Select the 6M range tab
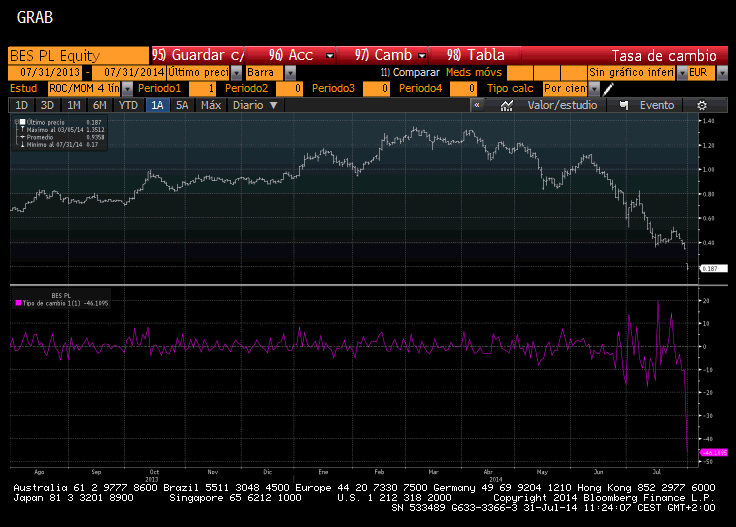The width and height of the screenshot is (736, 527). tap(100, 105)
